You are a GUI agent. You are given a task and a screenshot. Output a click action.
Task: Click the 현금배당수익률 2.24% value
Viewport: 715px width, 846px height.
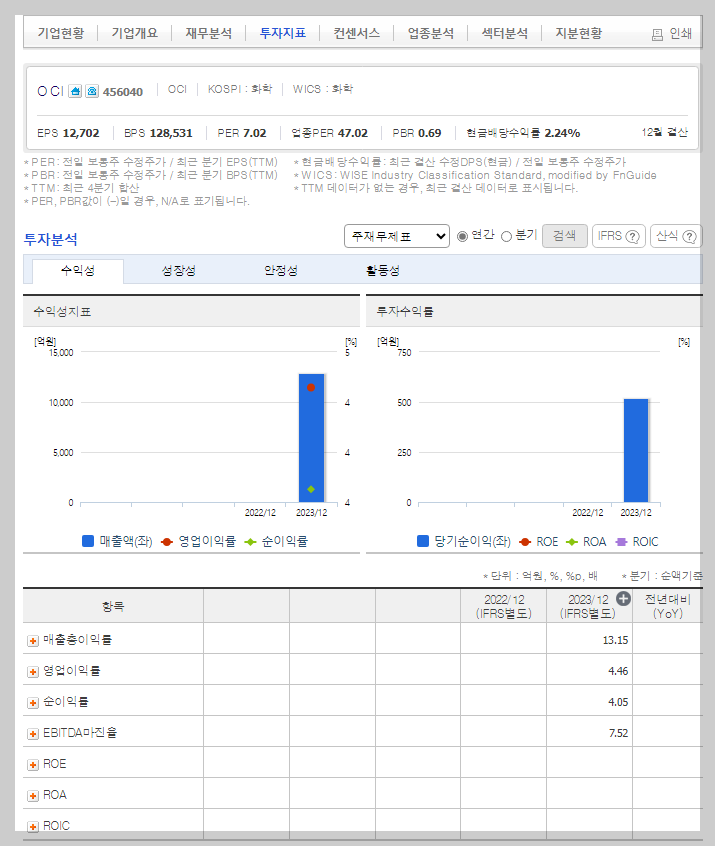562,133
